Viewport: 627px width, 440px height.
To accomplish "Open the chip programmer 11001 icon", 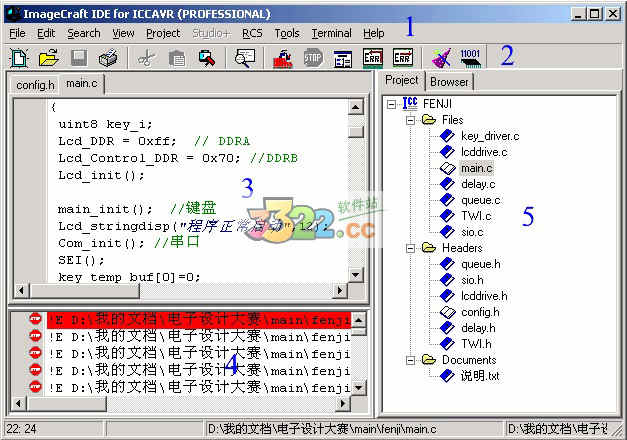I will point(470,58).
